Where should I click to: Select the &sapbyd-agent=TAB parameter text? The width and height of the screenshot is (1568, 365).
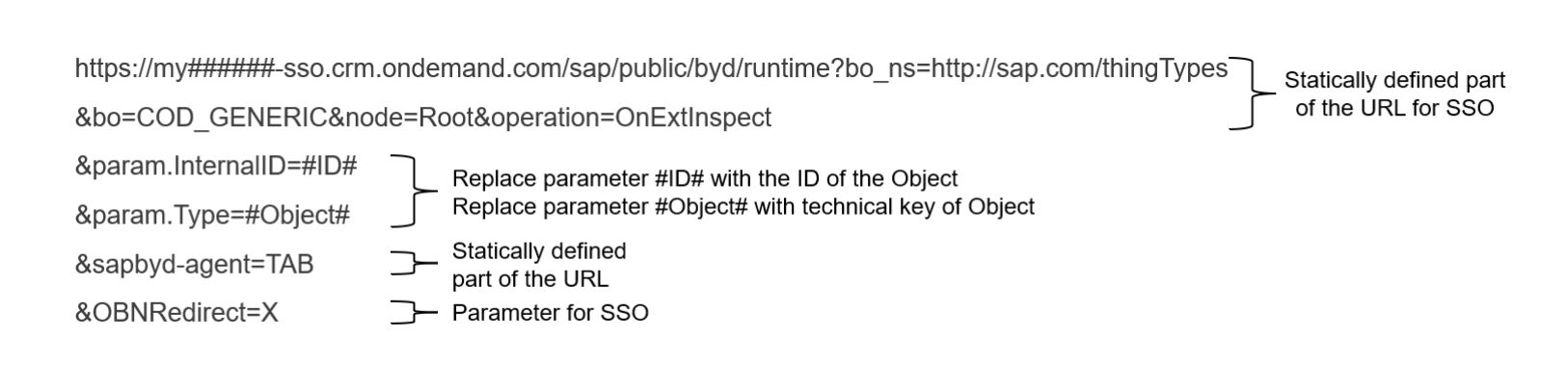coord(194,265)
